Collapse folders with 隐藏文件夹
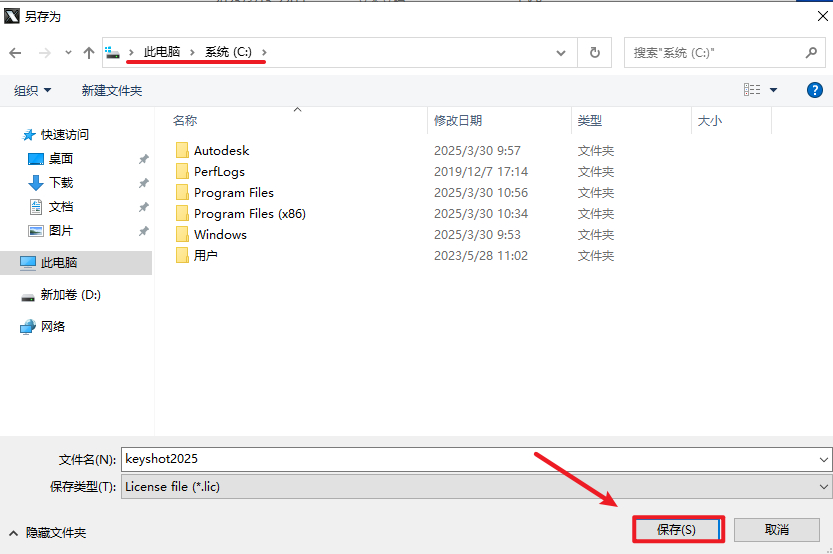This screenshot has height=554, width=833. [47, 532]
